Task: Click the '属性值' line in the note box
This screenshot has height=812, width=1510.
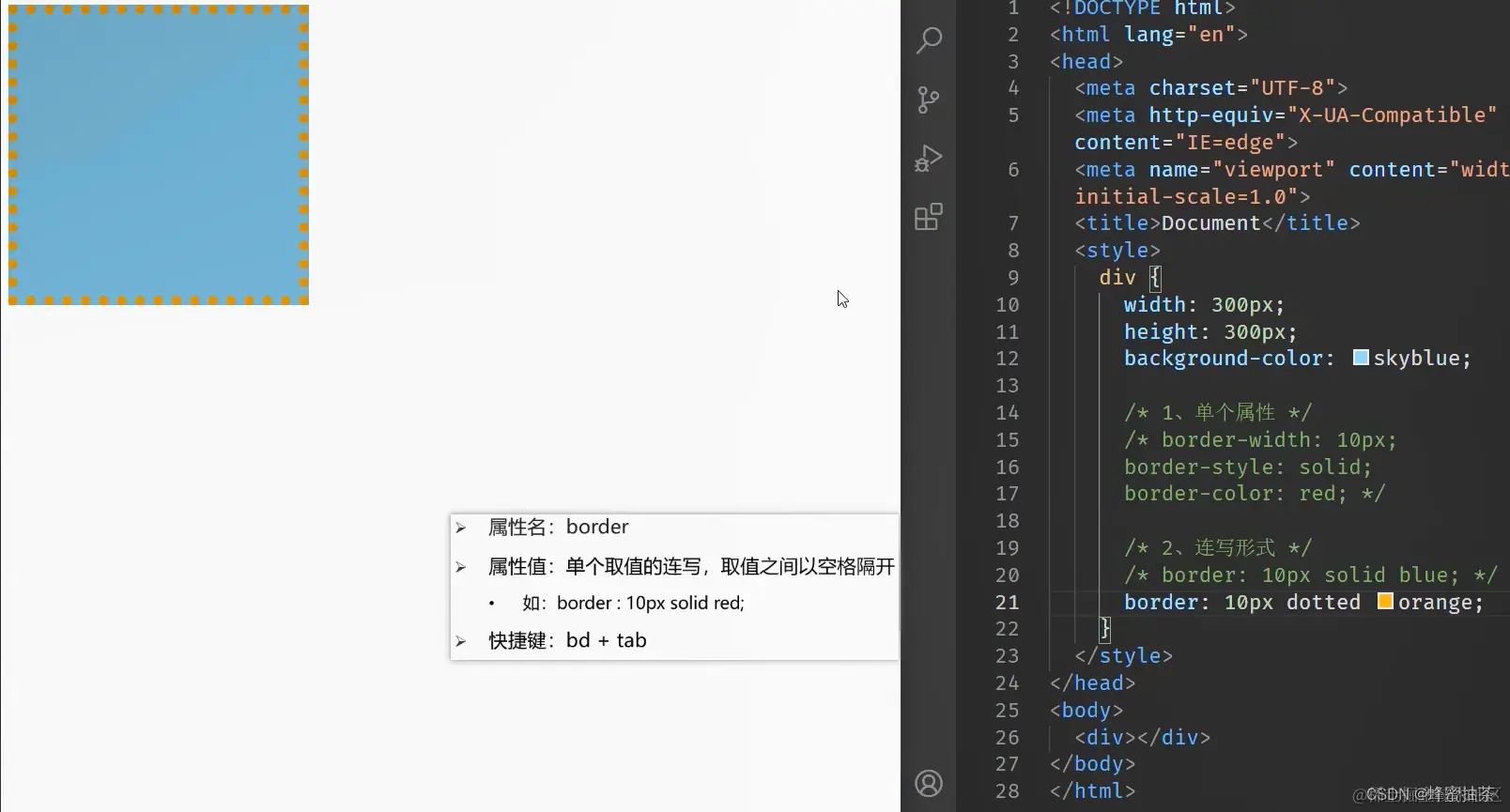Action: point(690,567)
